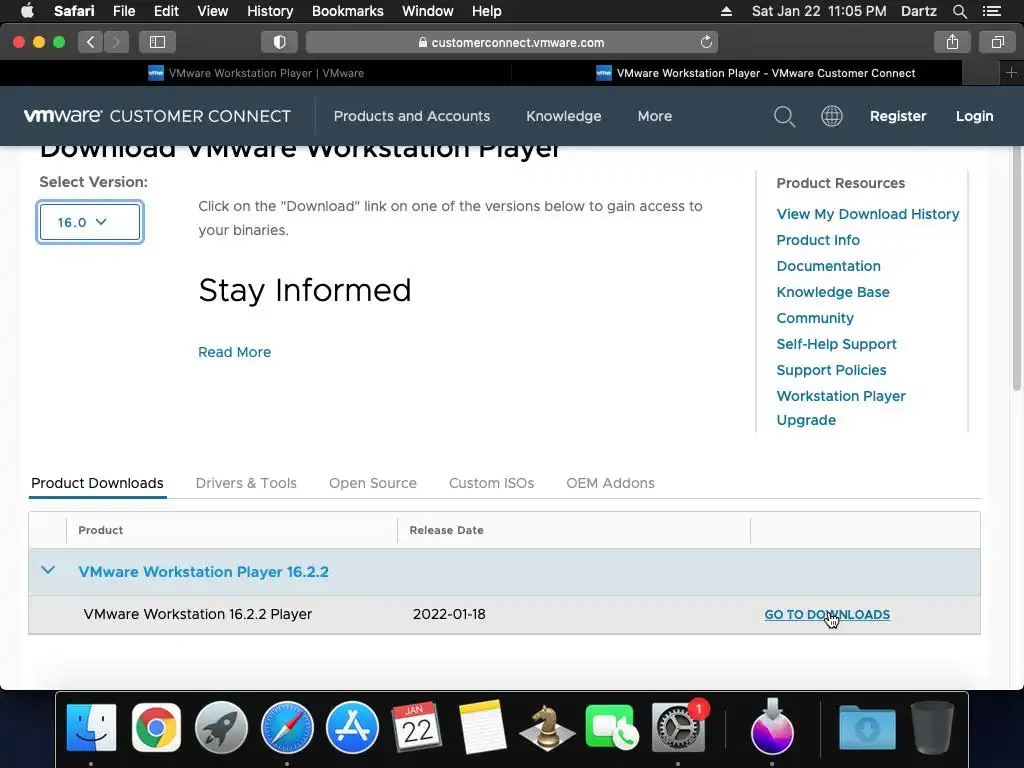Screen dimensions: 1024x768
Task: Open the Knowledge navigation menu
Action: tap(564, 116)
